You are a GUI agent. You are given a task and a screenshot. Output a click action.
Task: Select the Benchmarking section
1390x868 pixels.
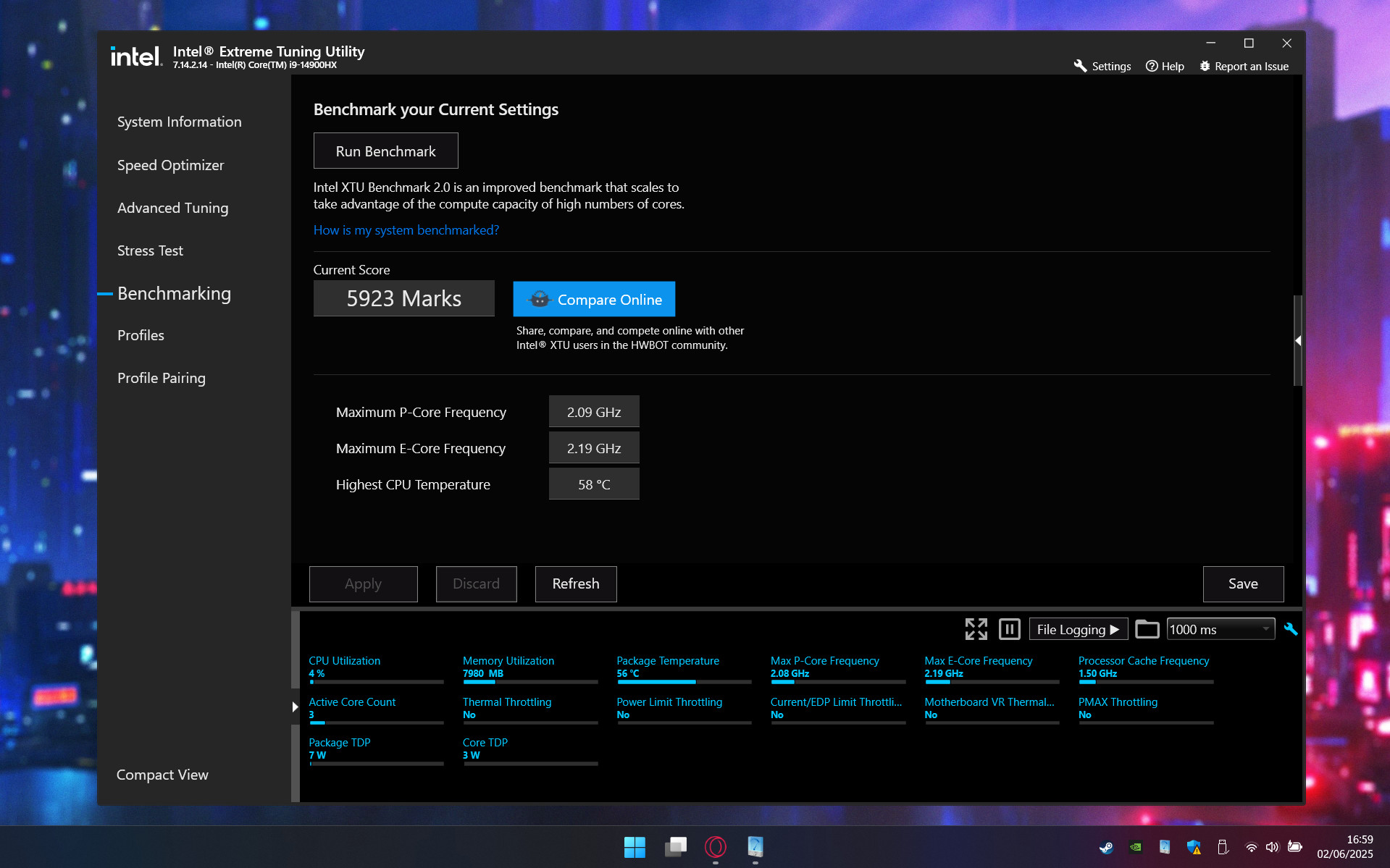(174, 293)
